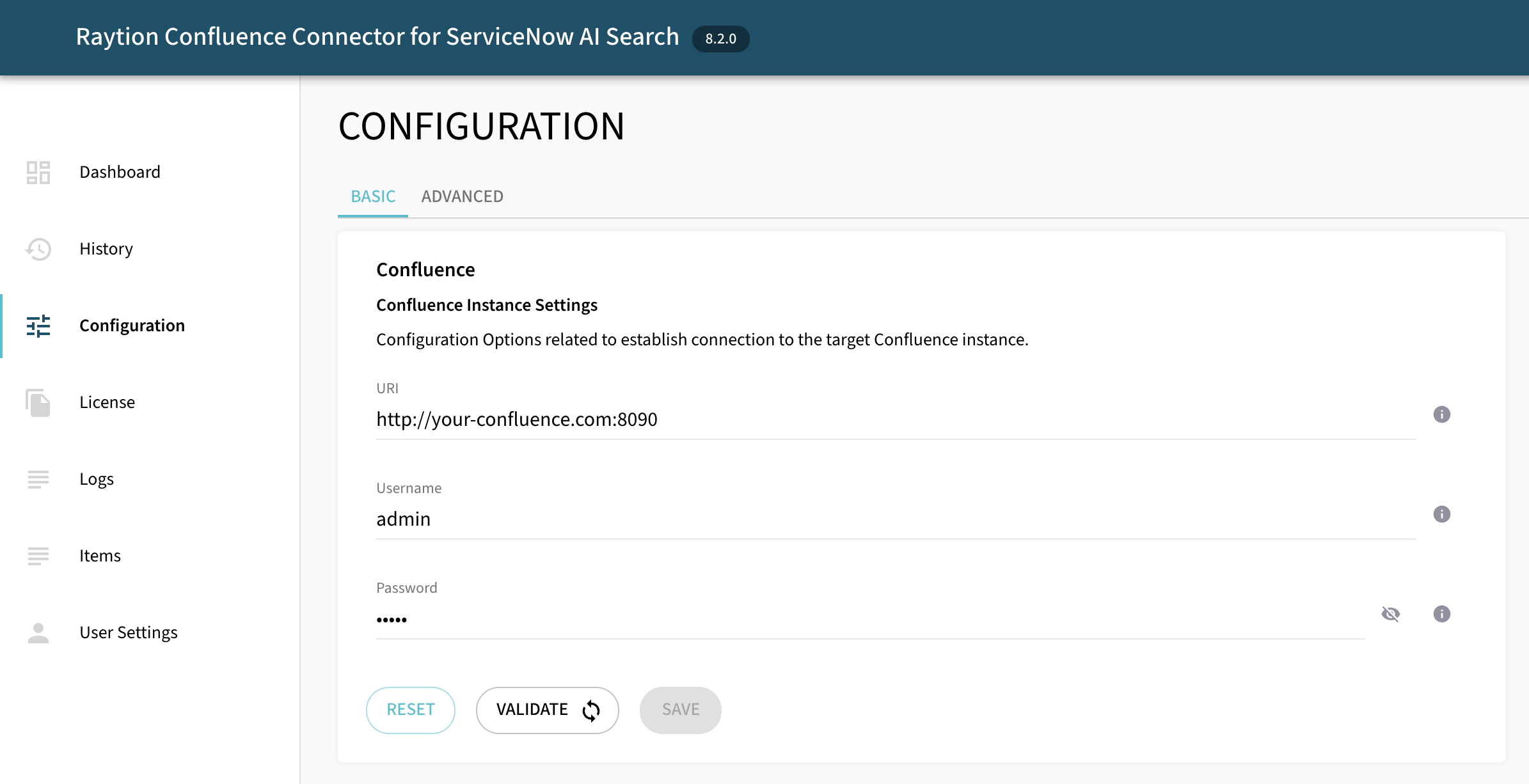Click the RESET button

(410, 709)
